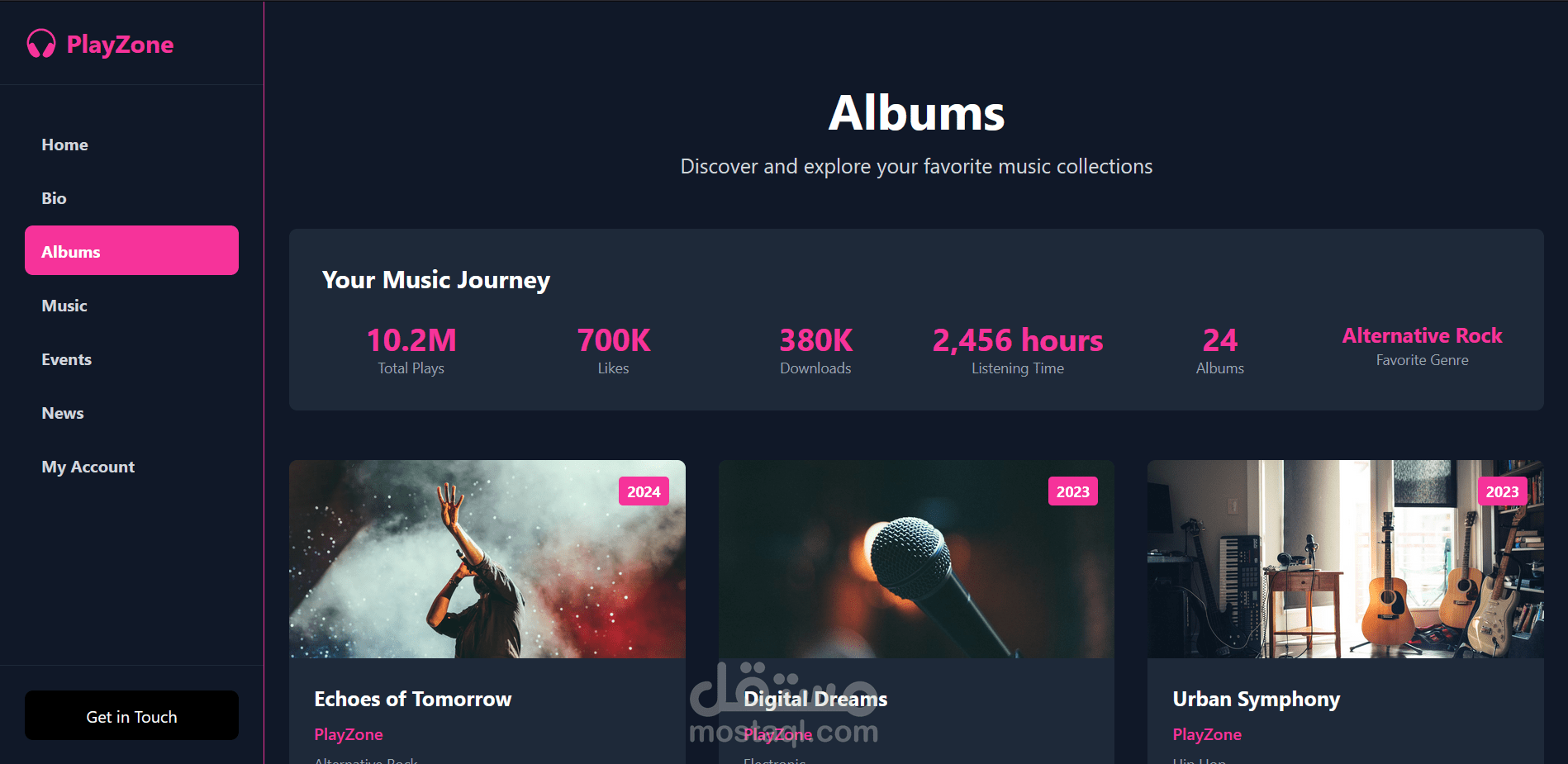The image size is (1568, 764).
Task: Click the Urban Symphony album title
Action: (1257, 700)
